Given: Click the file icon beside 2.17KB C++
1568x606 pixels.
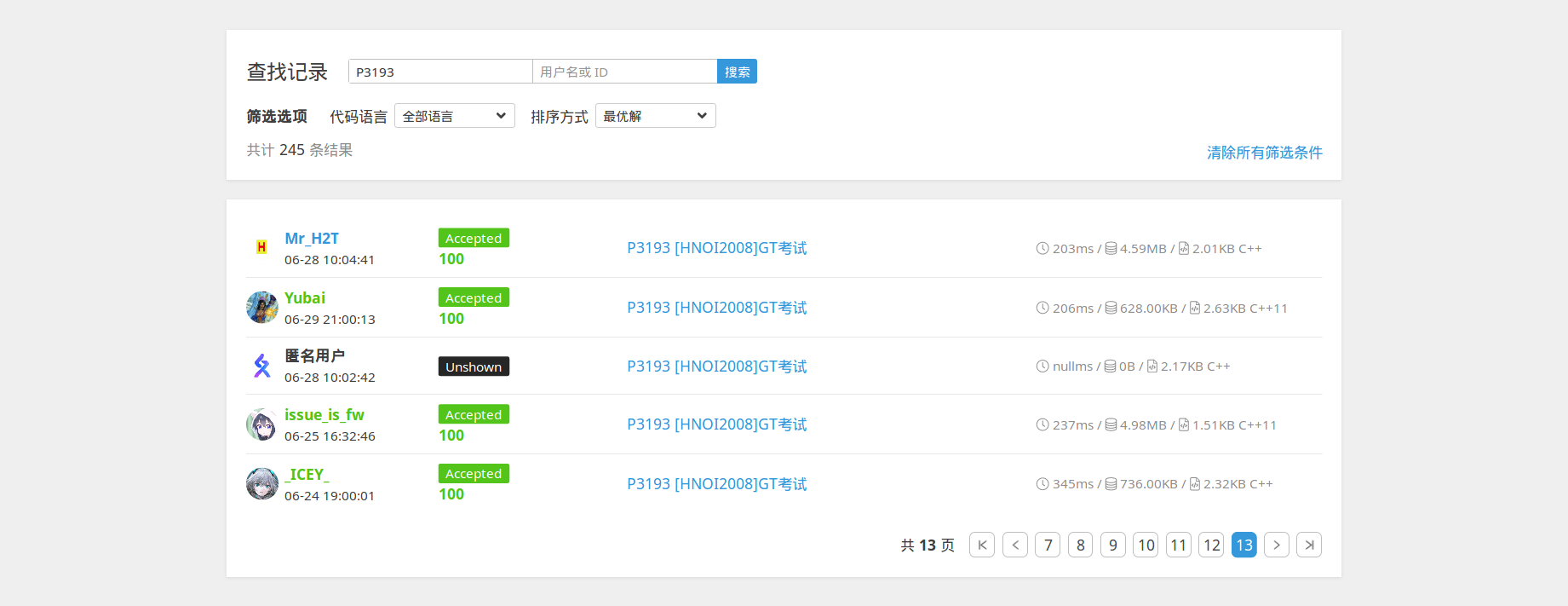Looking at the screenshot, I should [1152, 366].
